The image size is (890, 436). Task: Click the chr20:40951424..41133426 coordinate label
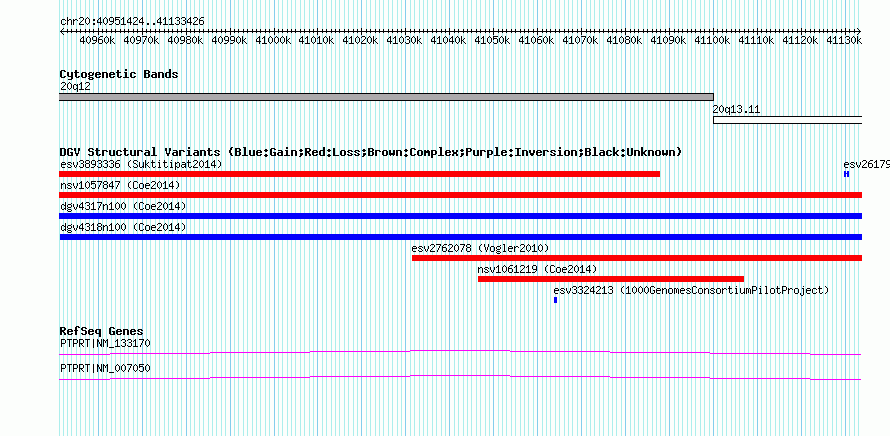pyautogui.click(x=132, y=22)
